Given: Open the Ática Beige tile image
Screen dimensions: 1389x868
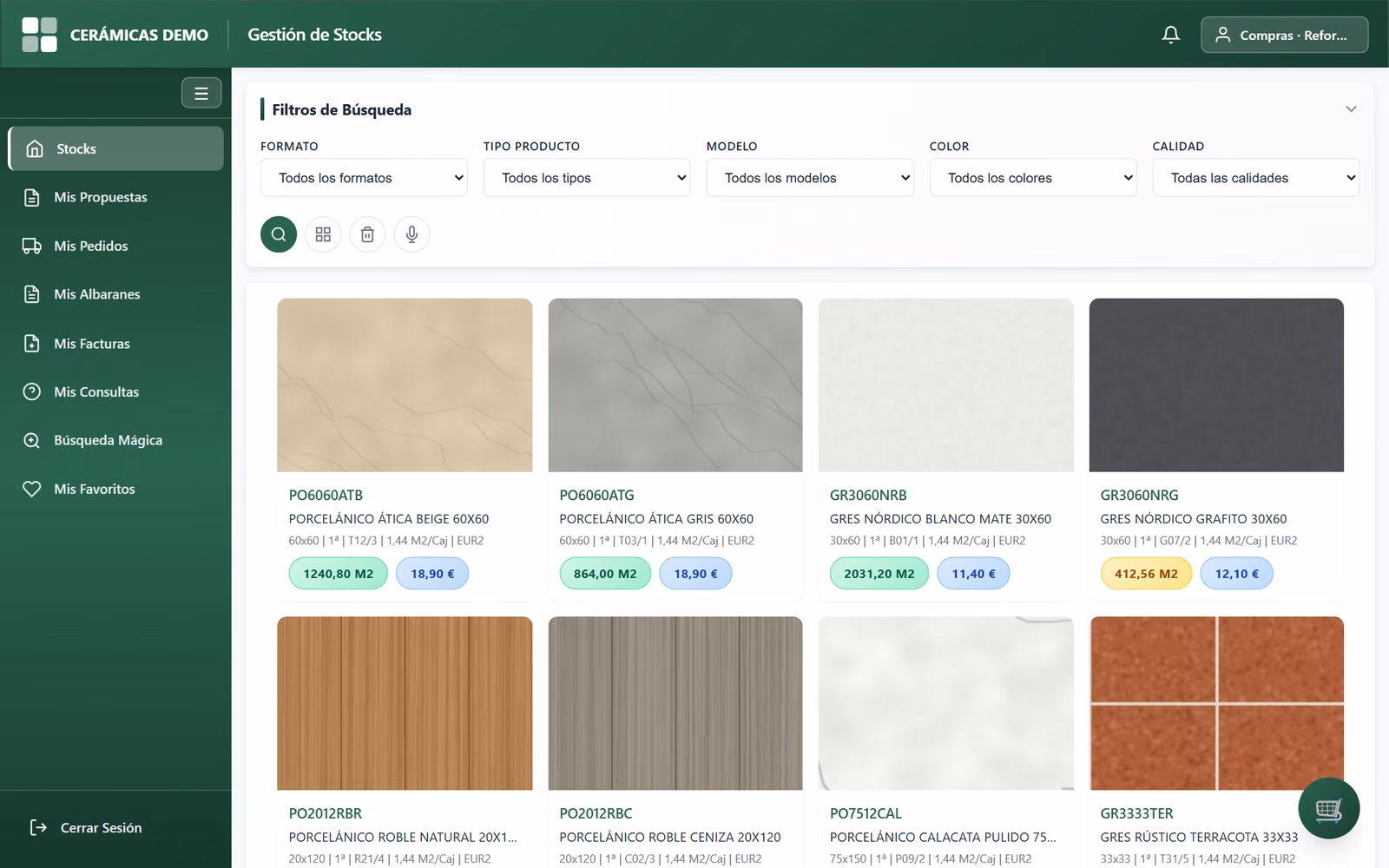Looking at the screenshot, I should pos(405,385).
